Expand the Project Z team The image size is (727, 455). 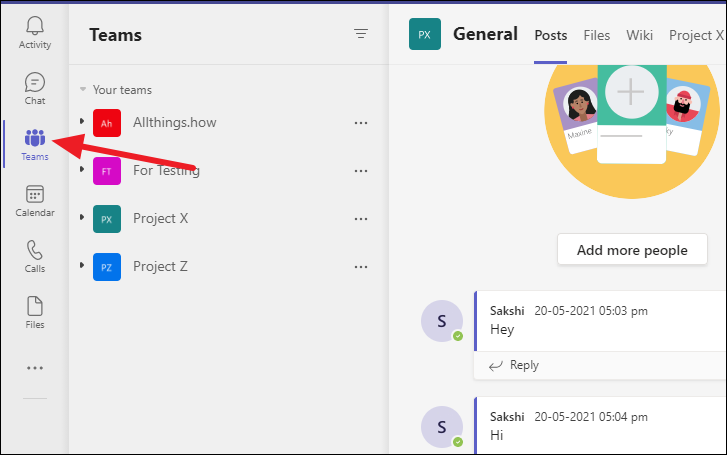(82, 265)
